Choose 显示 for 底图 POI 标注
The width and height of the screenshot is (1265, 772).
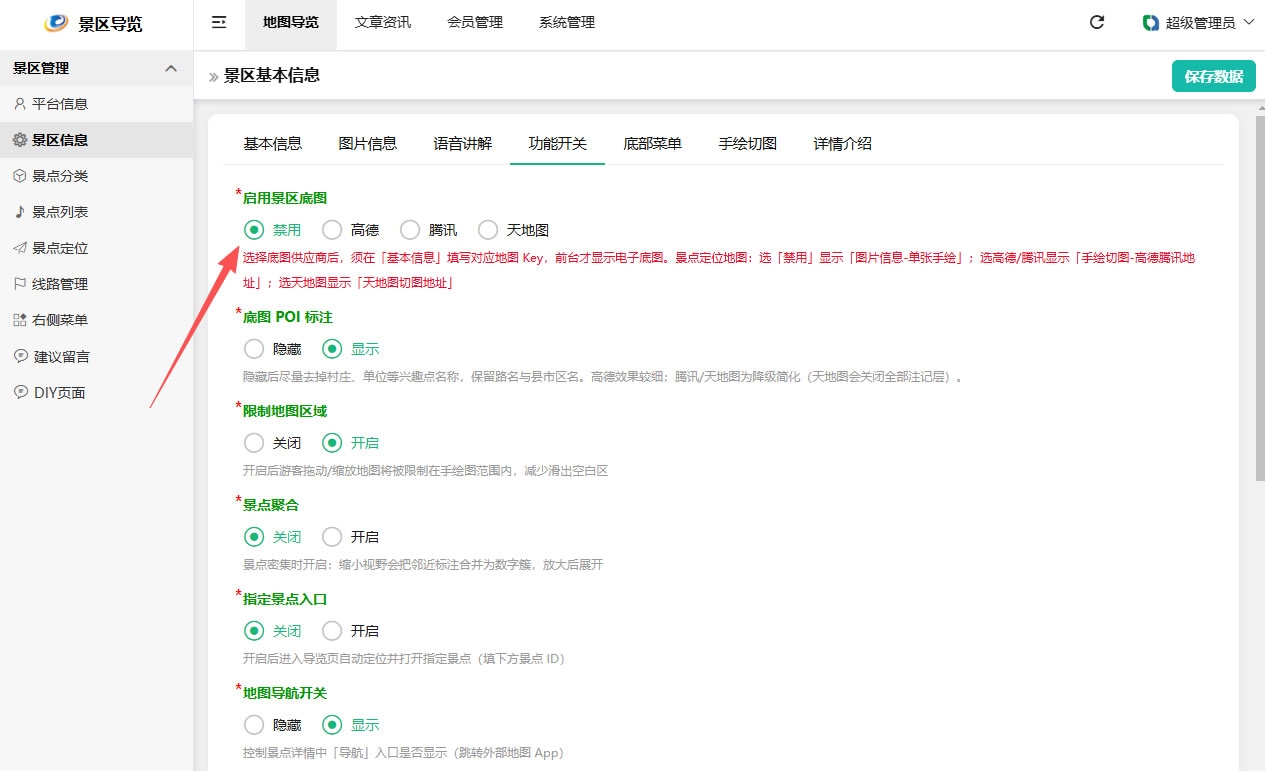click(x=332, y=349)
